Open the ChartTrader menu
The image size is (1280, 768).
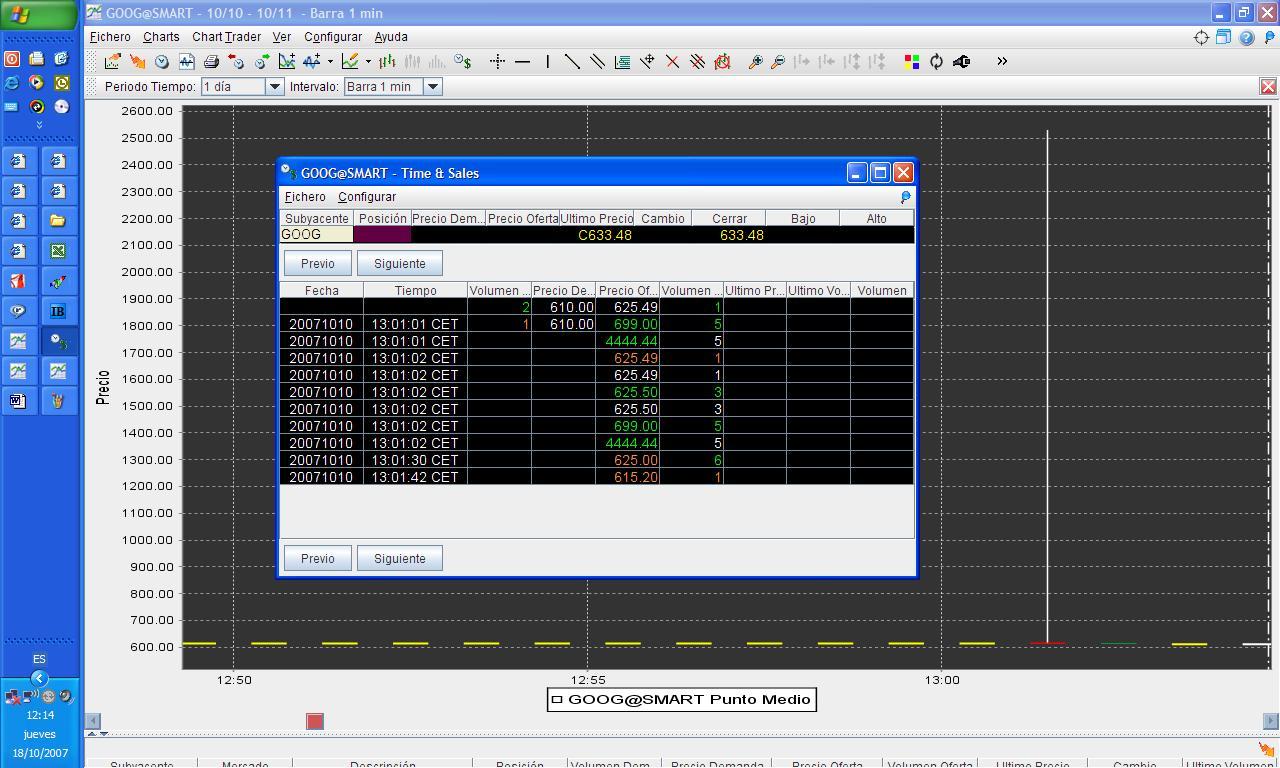(226, 37)
